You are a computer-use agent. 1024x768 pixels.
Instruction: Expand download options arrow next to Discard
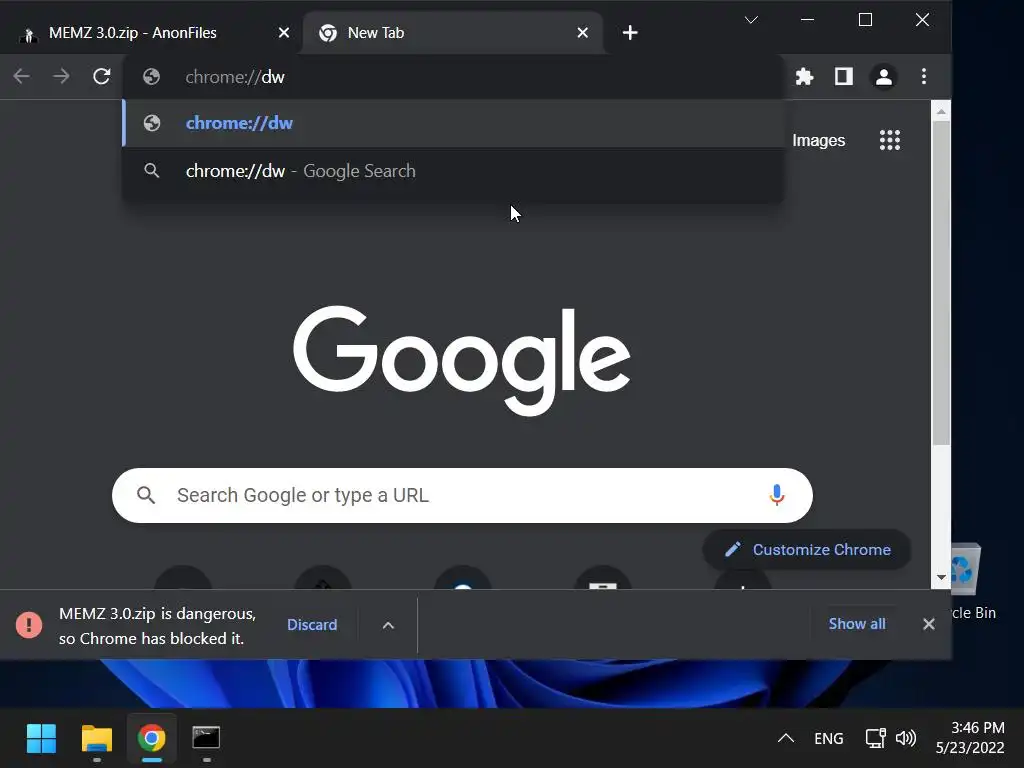(x=388, y=625)
